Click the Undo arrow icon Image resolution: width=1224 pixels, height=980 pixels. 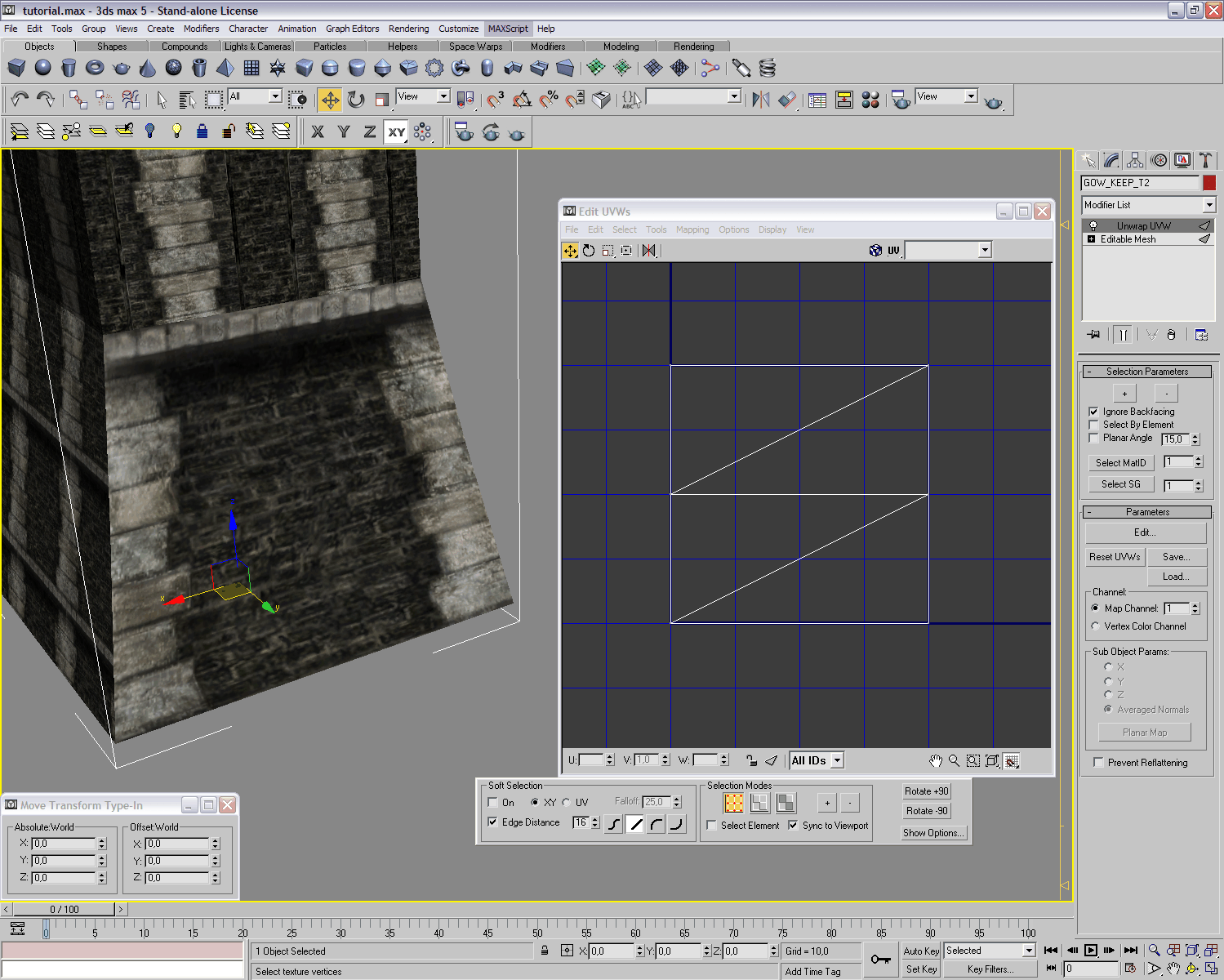tap(20, 100)
